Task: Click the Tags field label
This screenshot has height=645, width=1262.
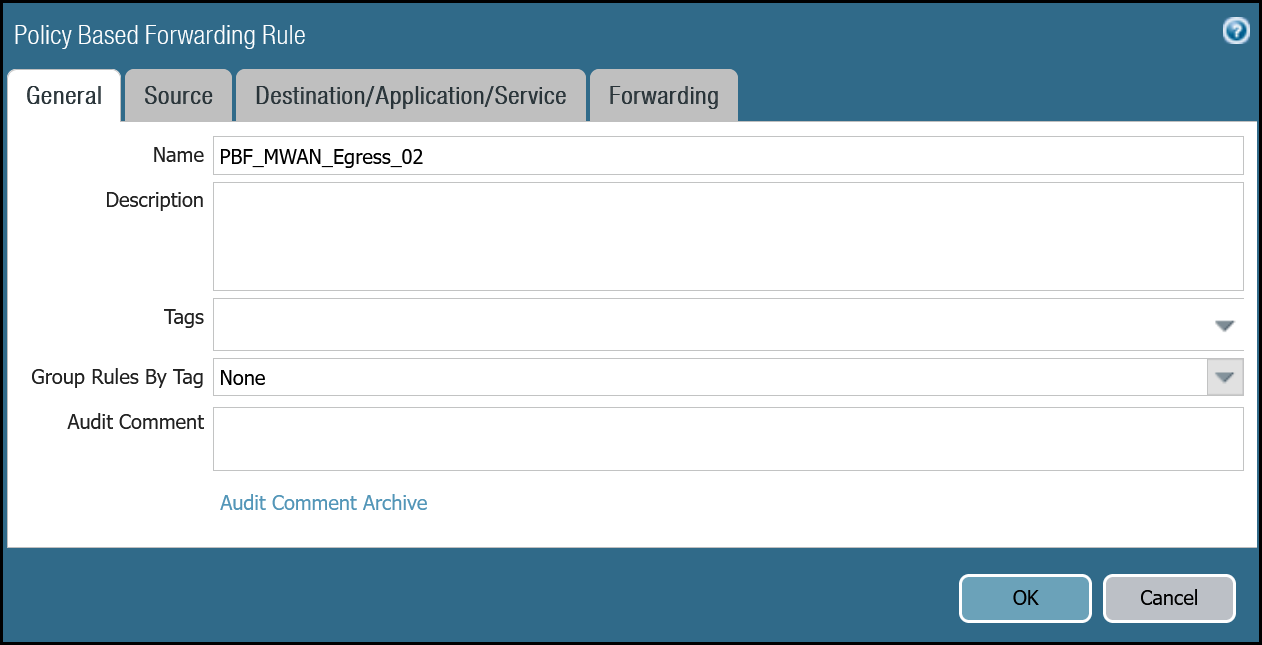Action: [183, 317]
